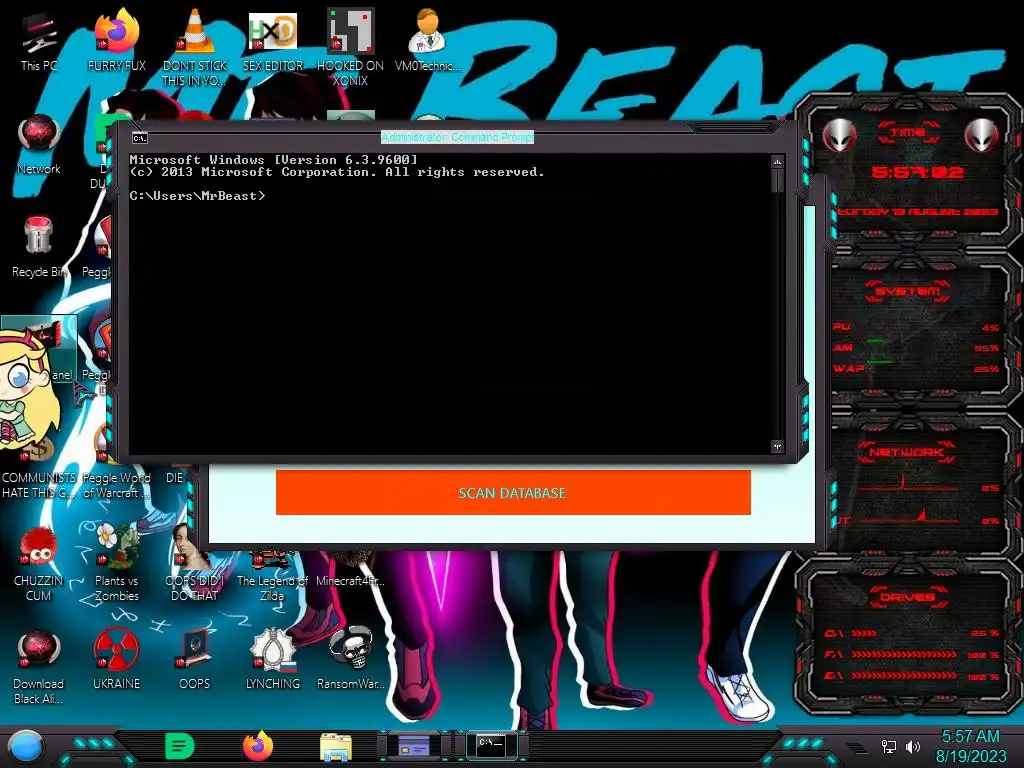Open the LYNCHING desktop shortcut
The height and width of the screenshot is (768, 1024).
tap(273, 660)
